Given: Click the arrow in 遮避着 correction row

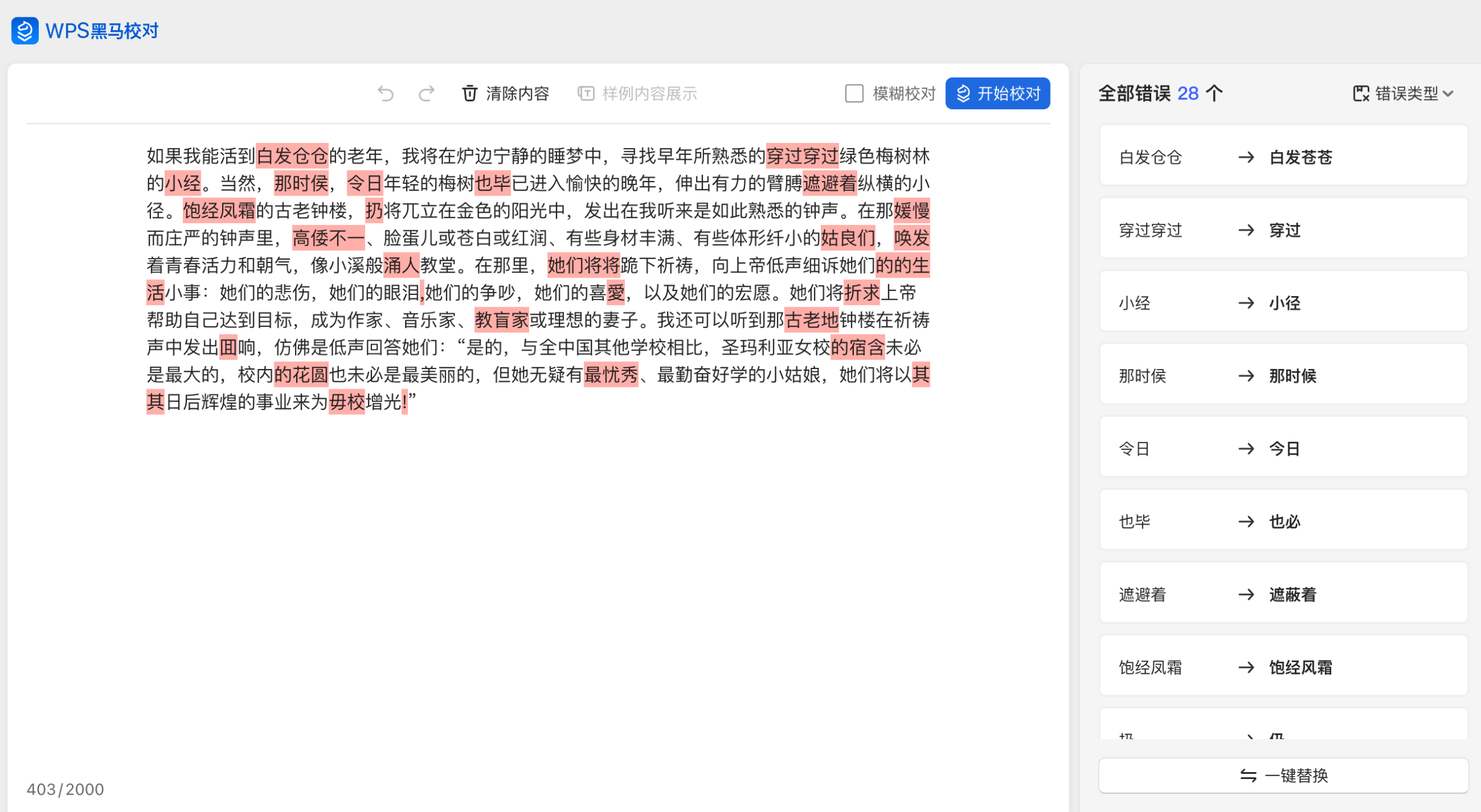Looking at the screenshot, I should pyautogui.click(x=1246, y=595).
